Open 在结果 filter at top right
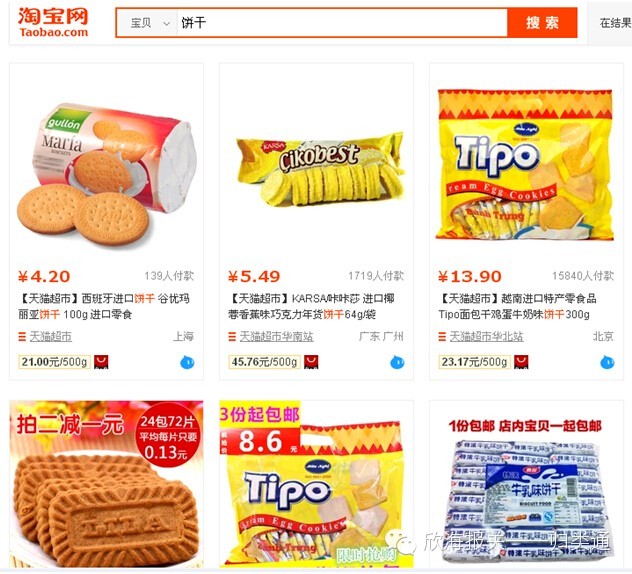The image size is (632, 574). 615,23
